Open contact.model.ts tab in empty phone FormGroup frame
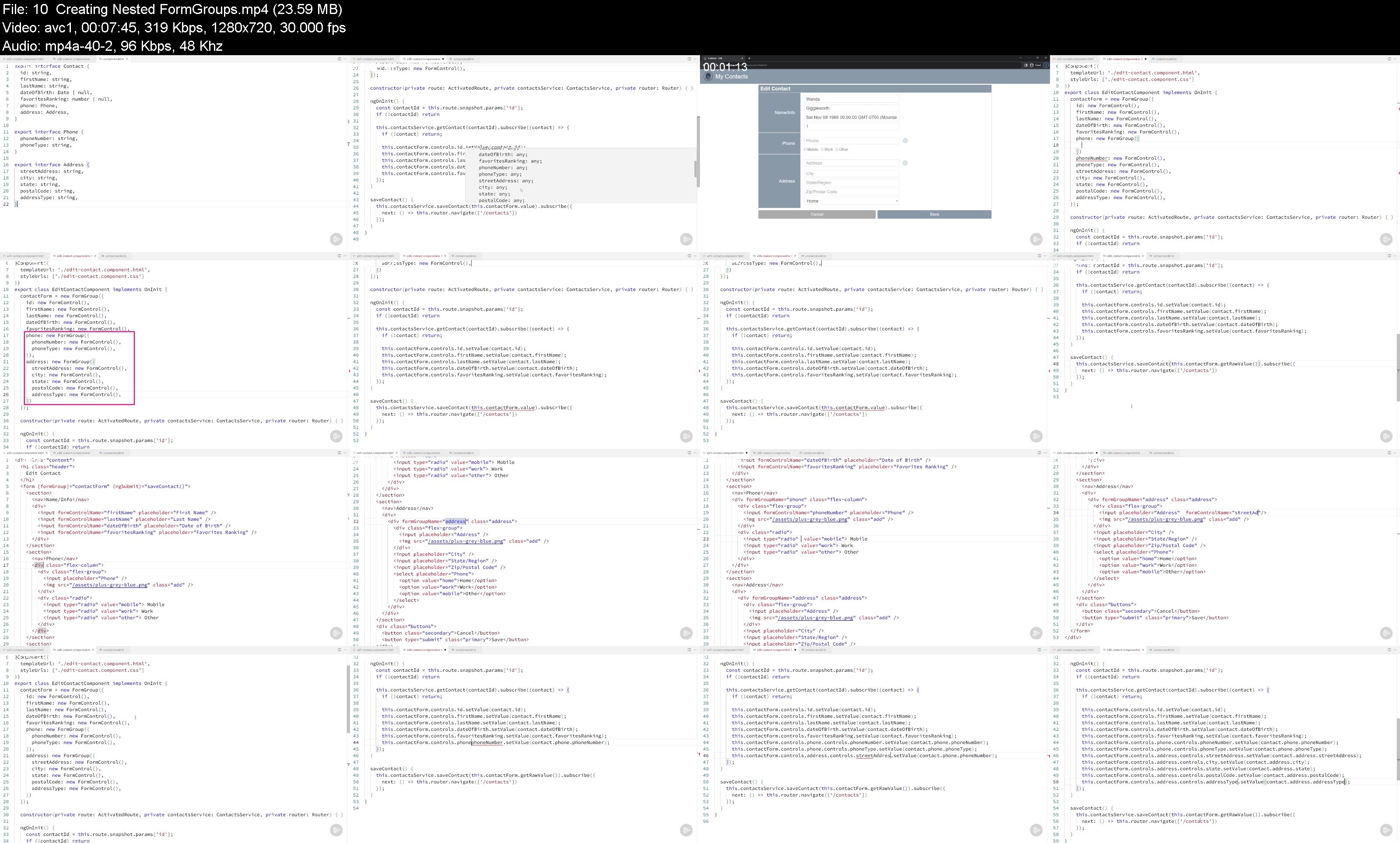Screen dimensions: 1400x843 point(1165,59)
